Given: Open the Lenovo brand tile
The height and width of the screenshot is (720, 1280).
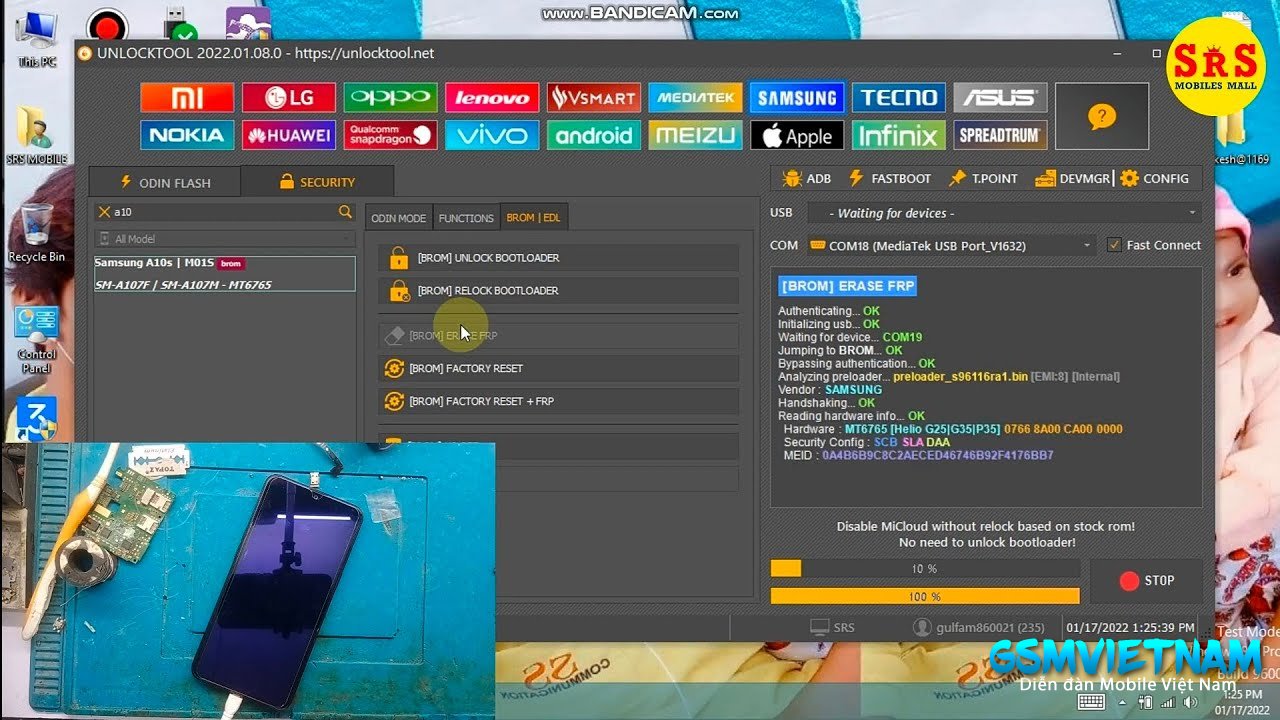Looking at the screenshot, I should 492,97.
